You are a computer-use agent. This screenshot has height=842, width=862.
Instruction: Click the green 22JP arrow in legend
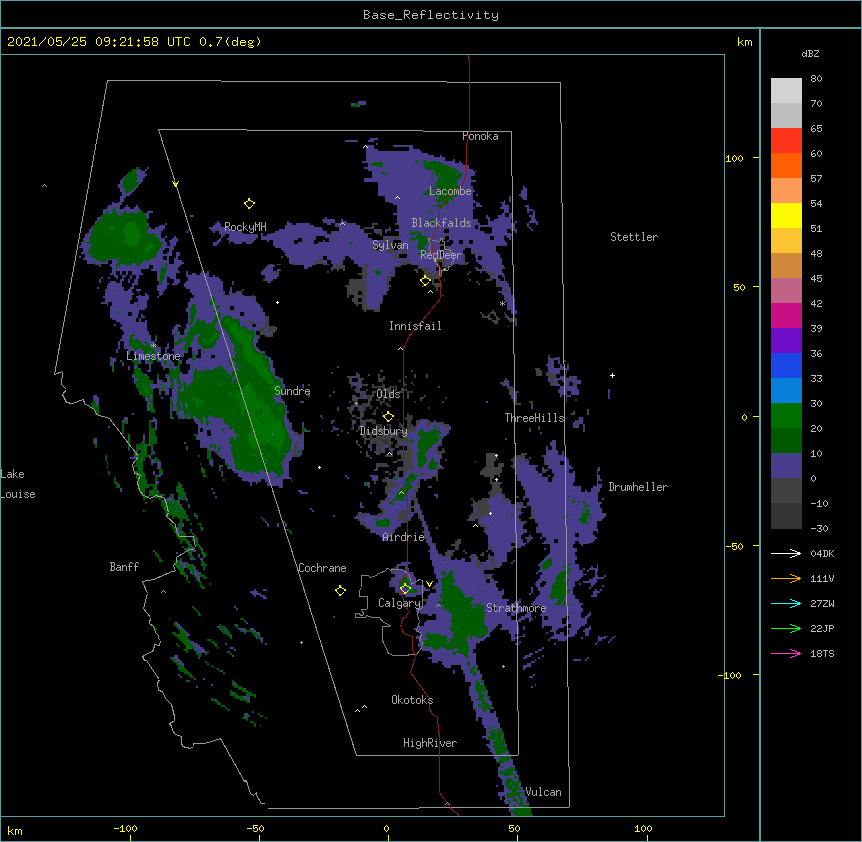point(786,628)
